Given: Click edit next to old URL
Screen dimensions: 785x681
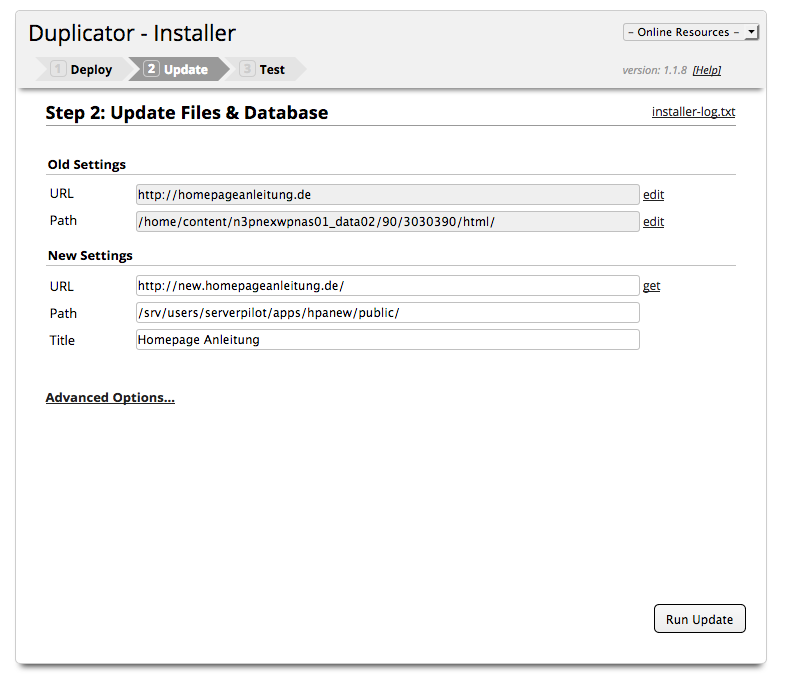Looking at the screenshot, I should (653, 195).
